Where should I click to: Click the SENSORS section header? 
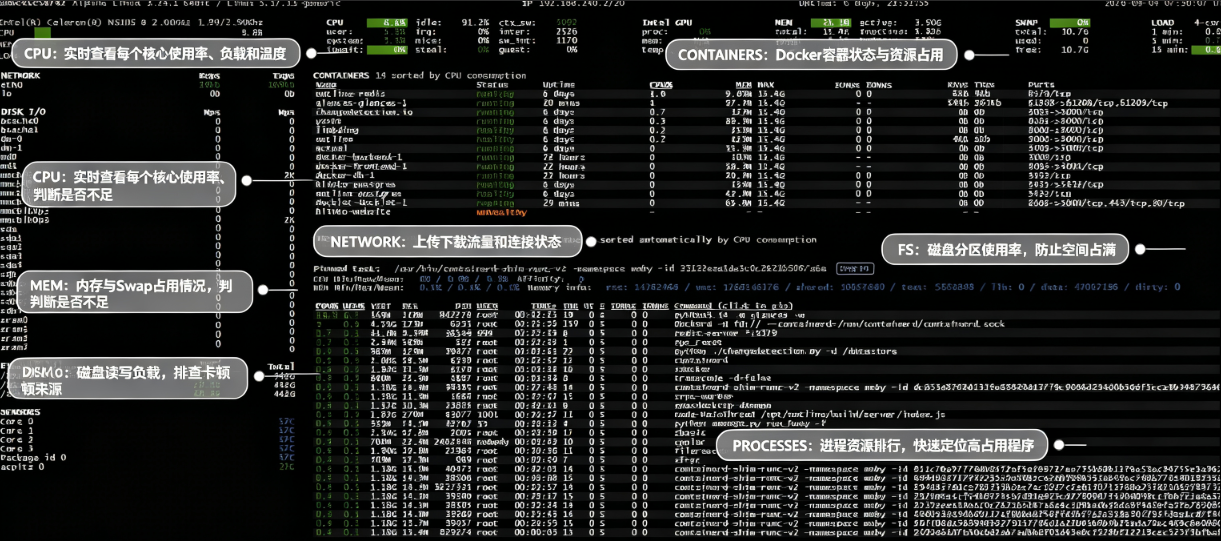20,411
